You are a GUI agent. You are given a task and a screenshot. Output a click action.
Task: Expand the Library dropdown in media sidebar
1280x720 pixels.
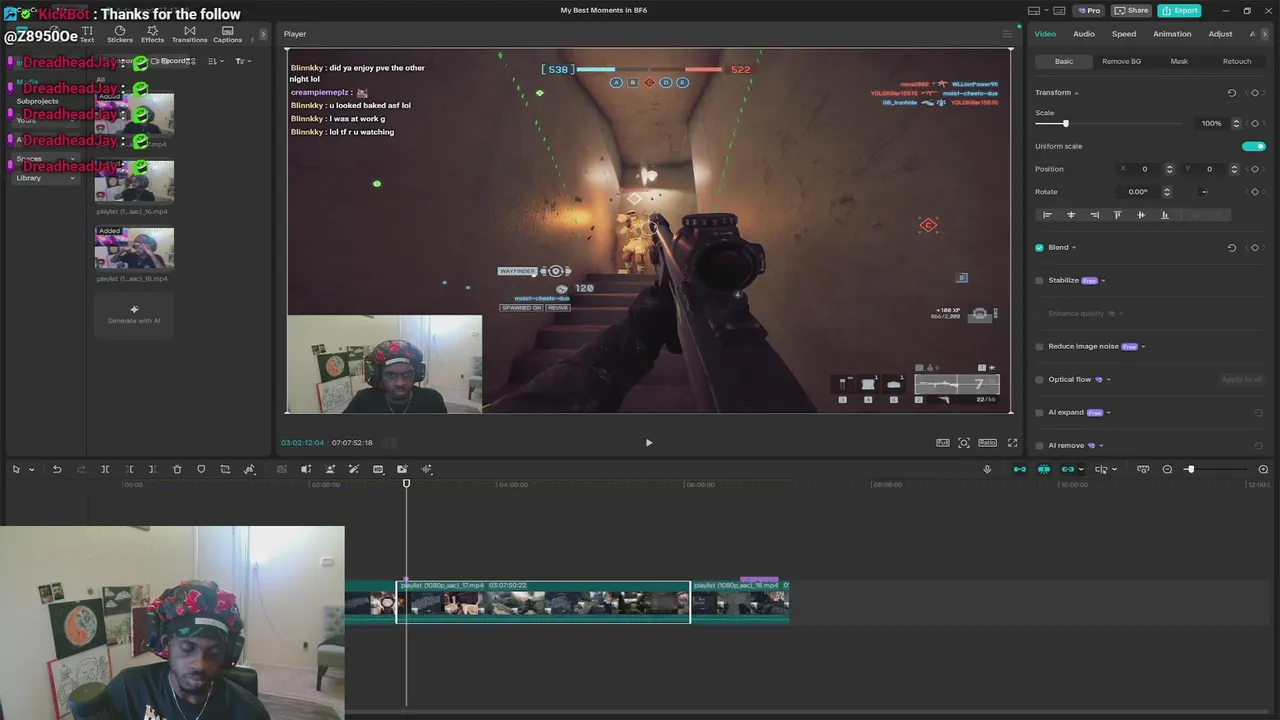[x=73, y=178]
